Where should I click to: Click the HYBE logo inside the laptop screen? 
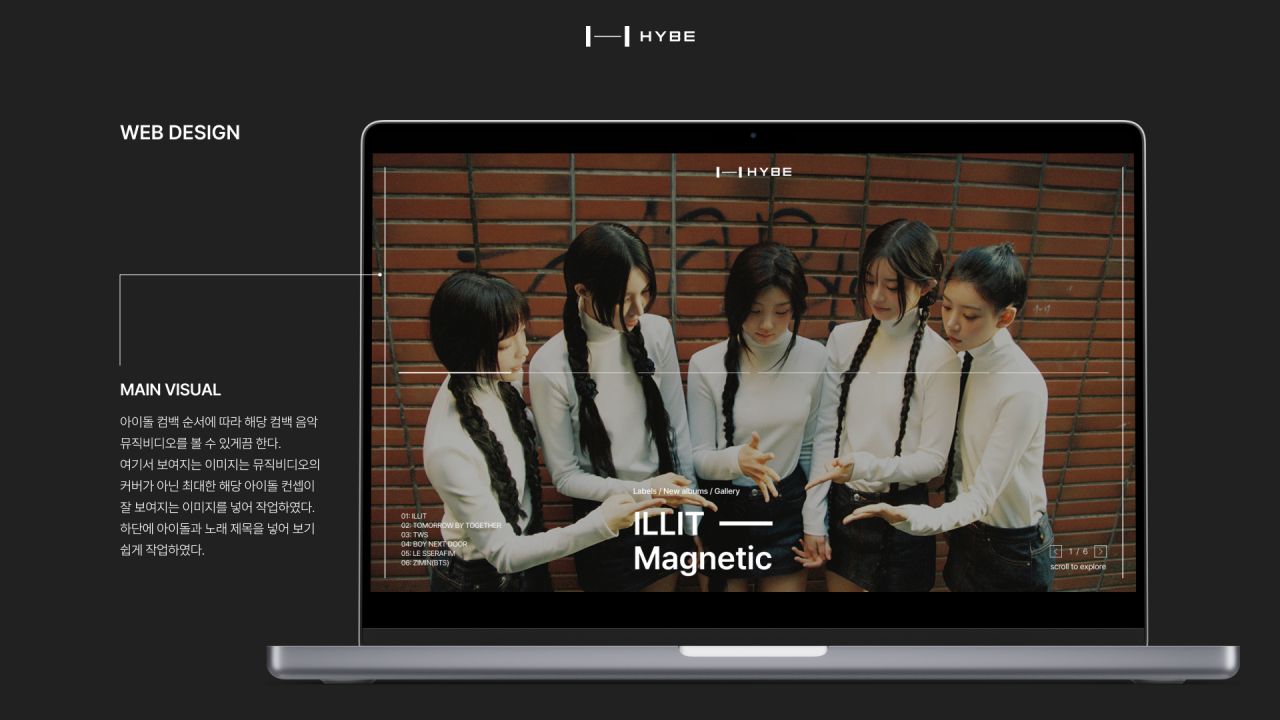coord(753,172)
